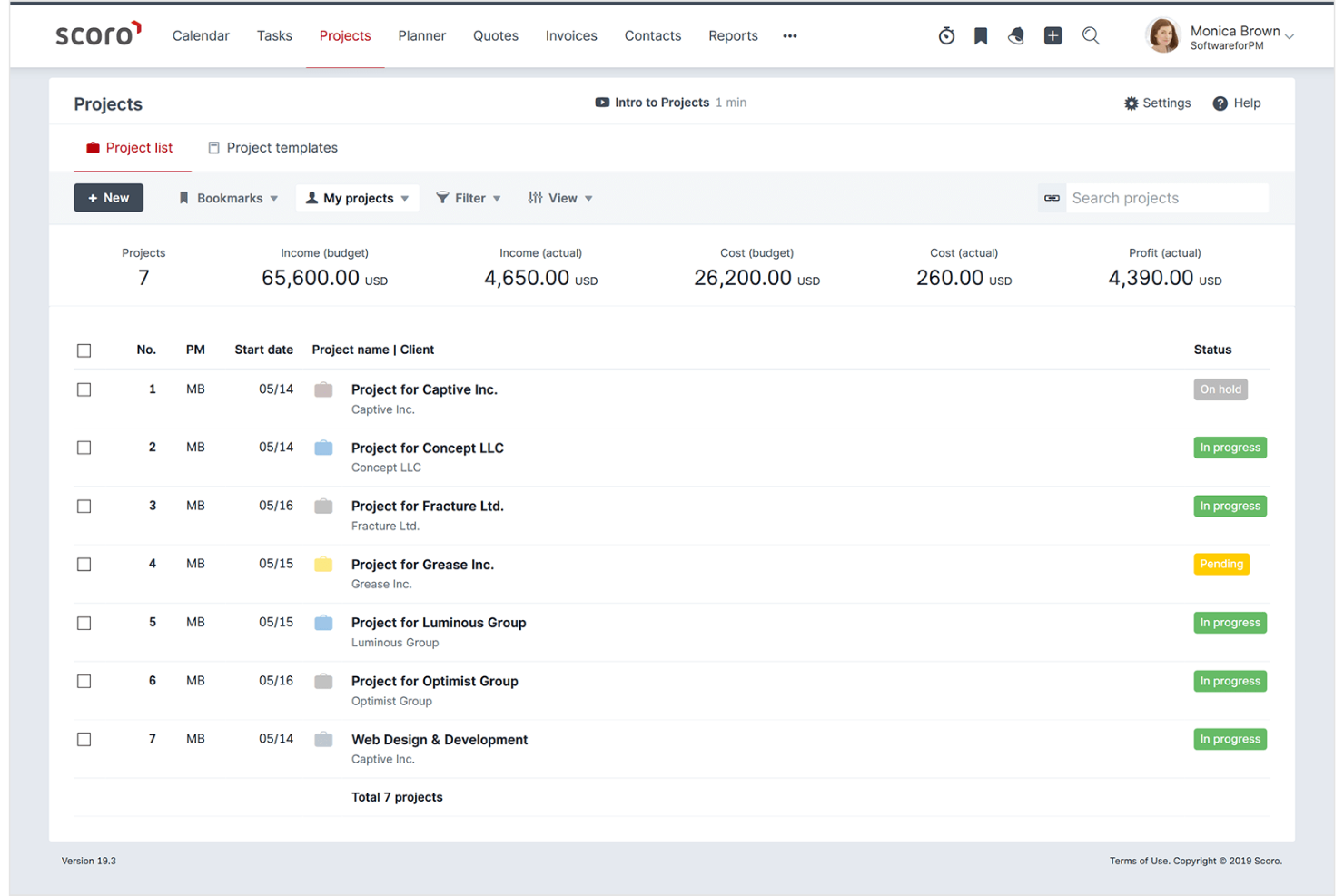Click the Terms of Use link

(1139, 861)
